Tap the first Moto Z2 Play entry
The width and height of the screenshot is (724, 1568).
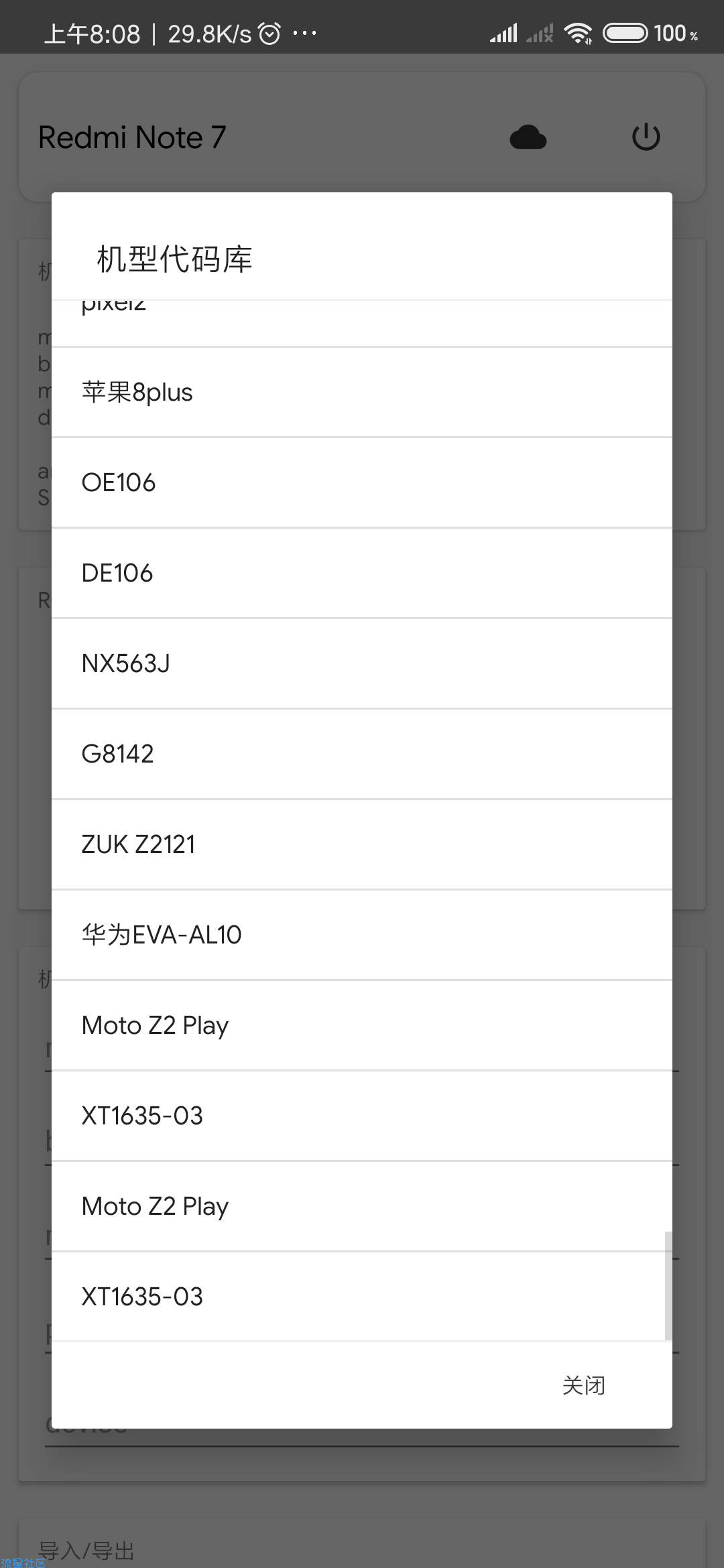click(x=362, y=1026)
